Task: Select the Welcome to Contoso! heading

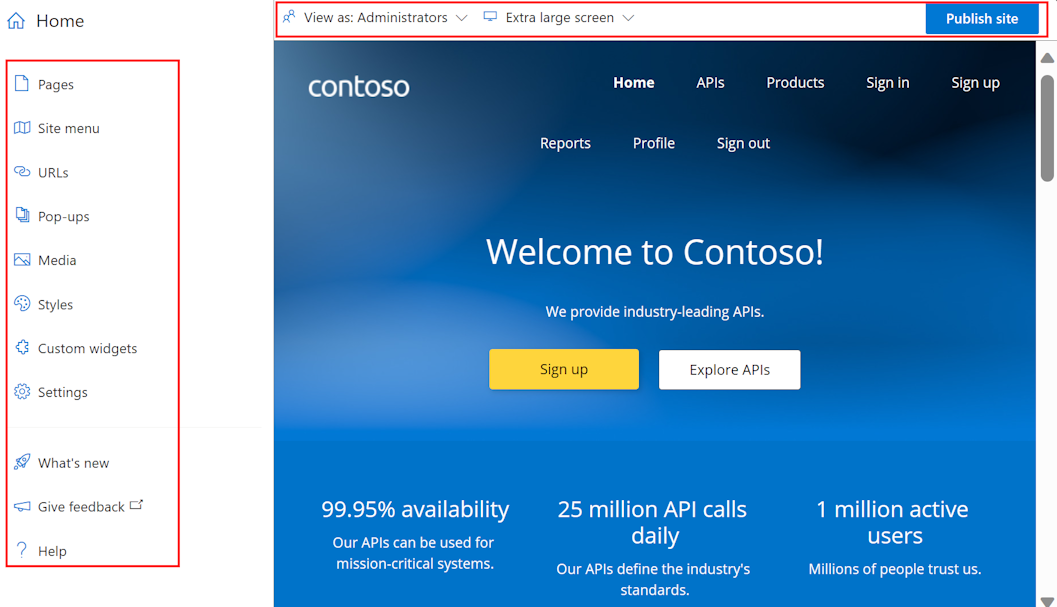Action: [655, 252]
